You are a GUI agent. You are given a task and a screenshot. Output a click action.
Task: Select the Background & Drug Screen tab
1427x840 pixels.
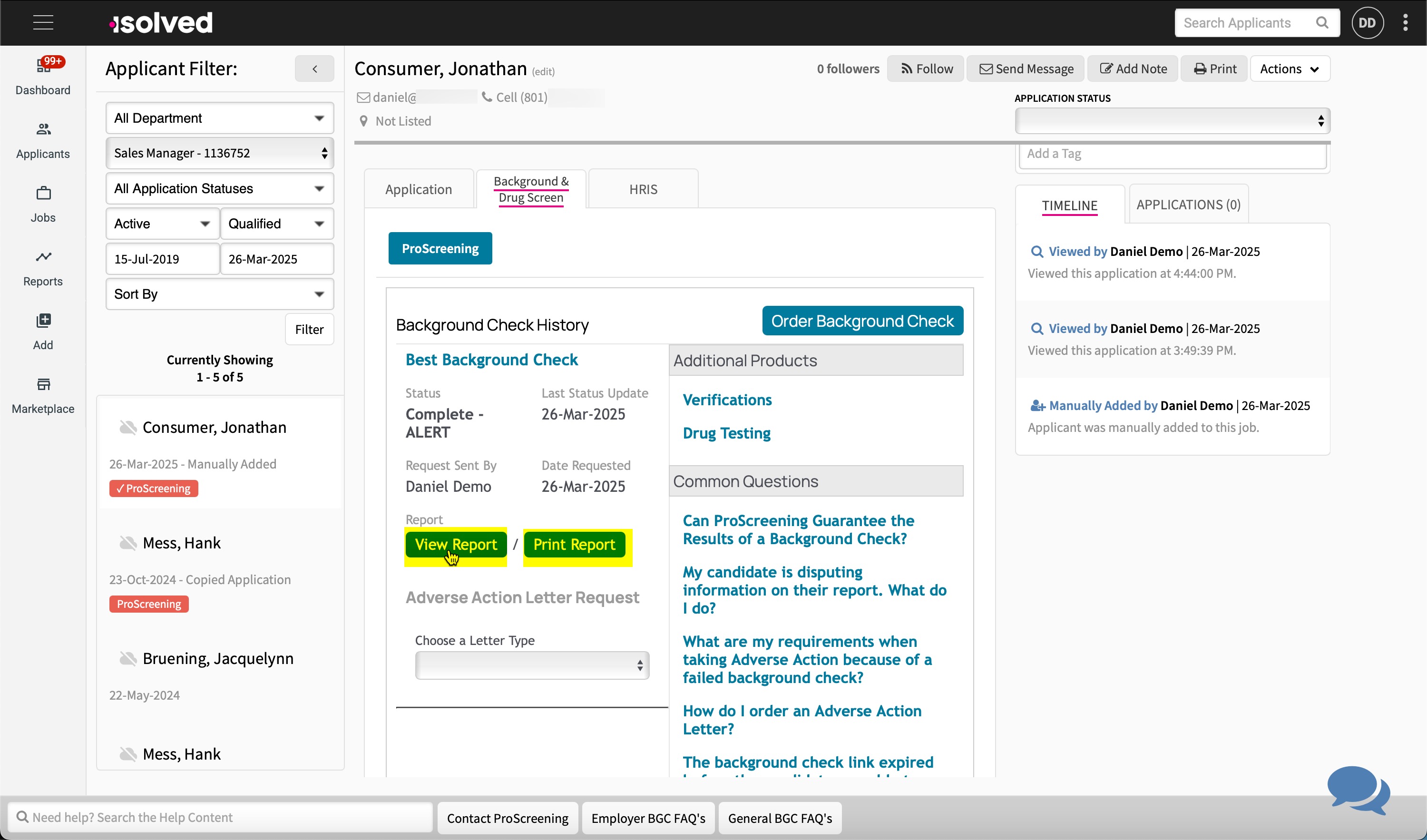530,189
